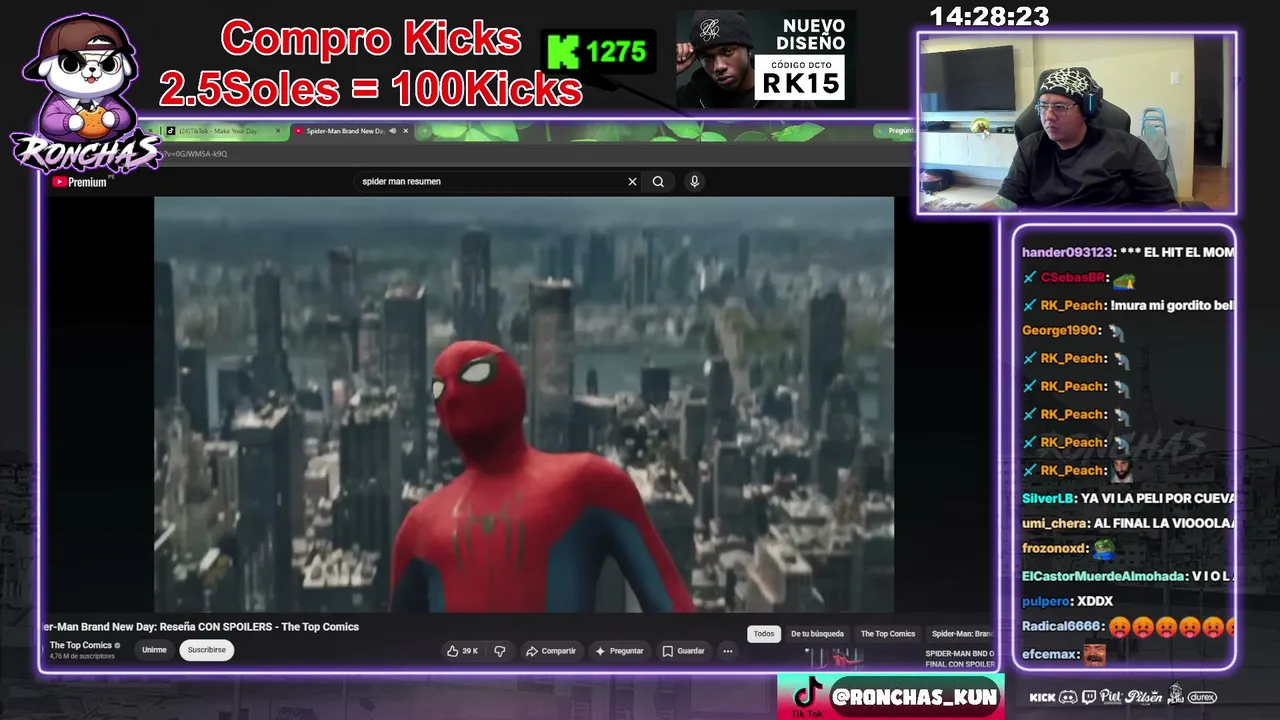Click the Suscribirse button
The width and height of the screenshot is (1280, 720).
point(207,650)
